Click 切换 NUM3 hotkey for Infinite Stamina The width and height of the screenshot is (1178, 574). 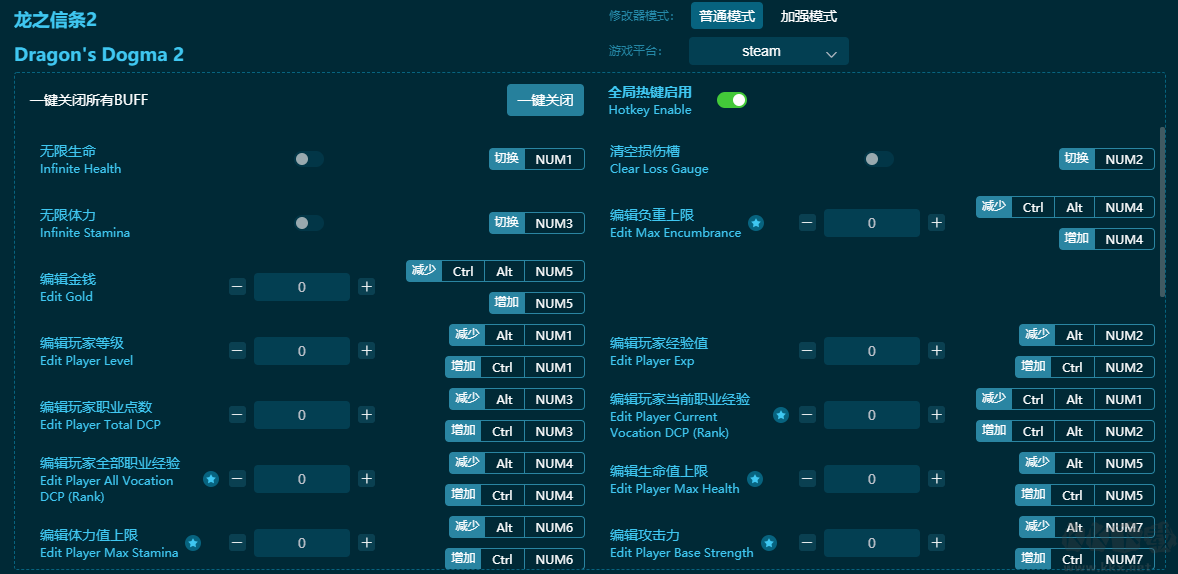click(536, 223)
